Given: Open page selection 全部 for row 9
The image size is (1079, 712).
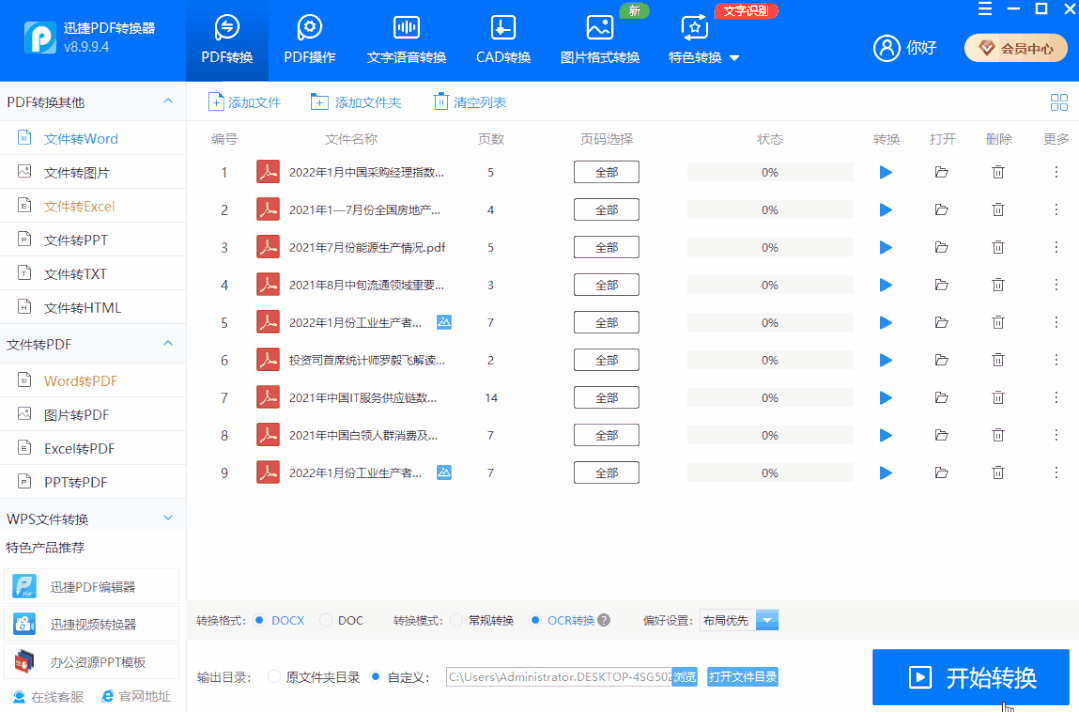Looking at the screenshot, I should [606, 473].
